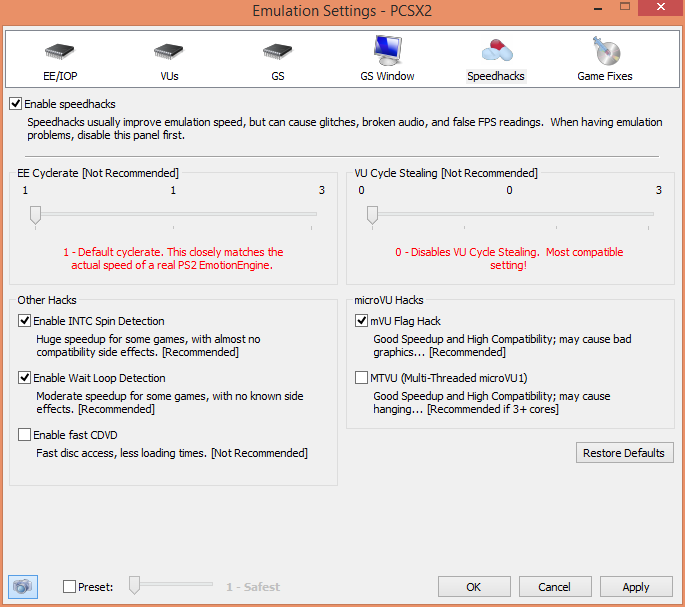Click the VU Cycle Stealing slider handle

pos(372,215)
